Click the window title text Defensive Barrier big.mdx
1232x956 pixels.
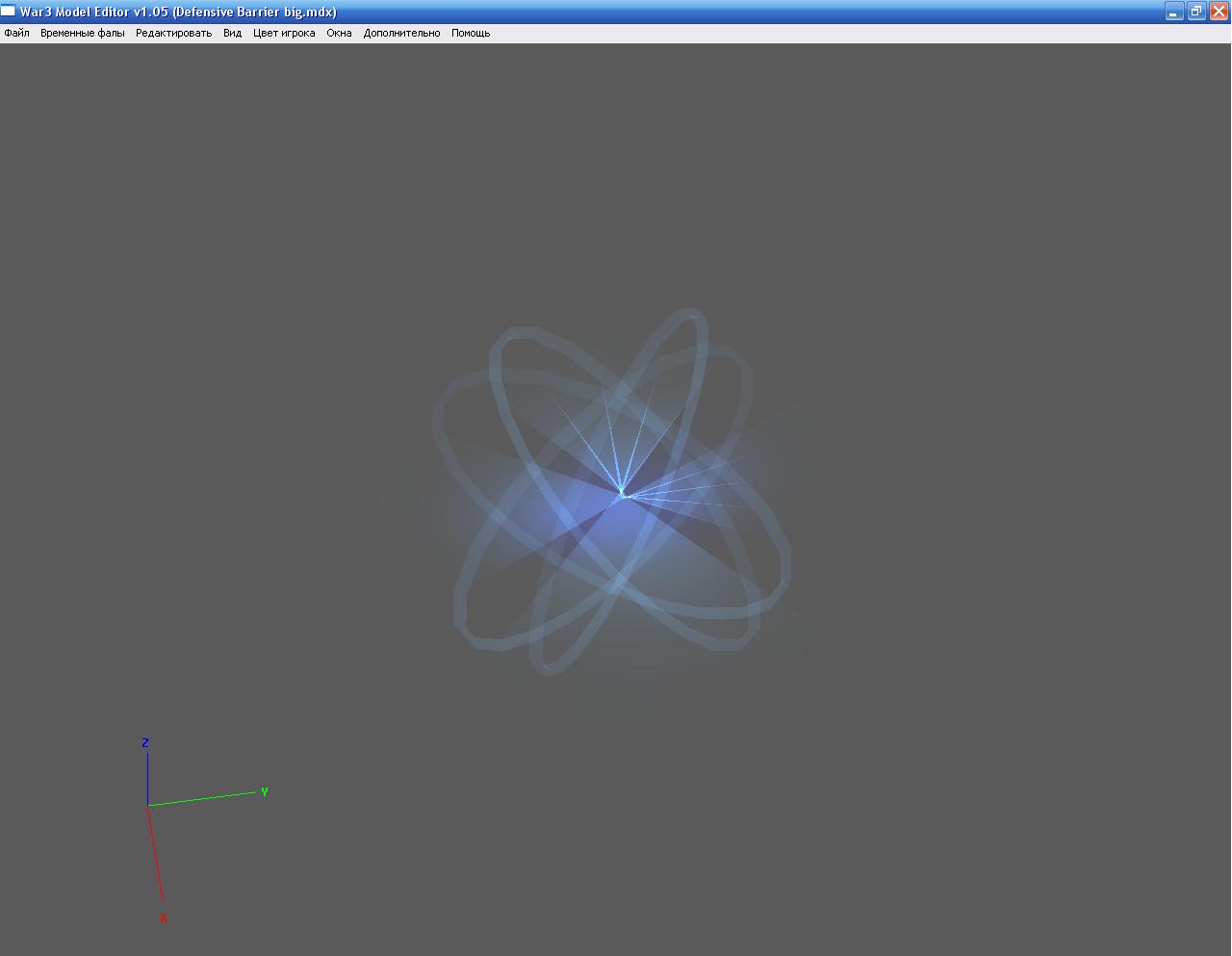tap(254, 12)
